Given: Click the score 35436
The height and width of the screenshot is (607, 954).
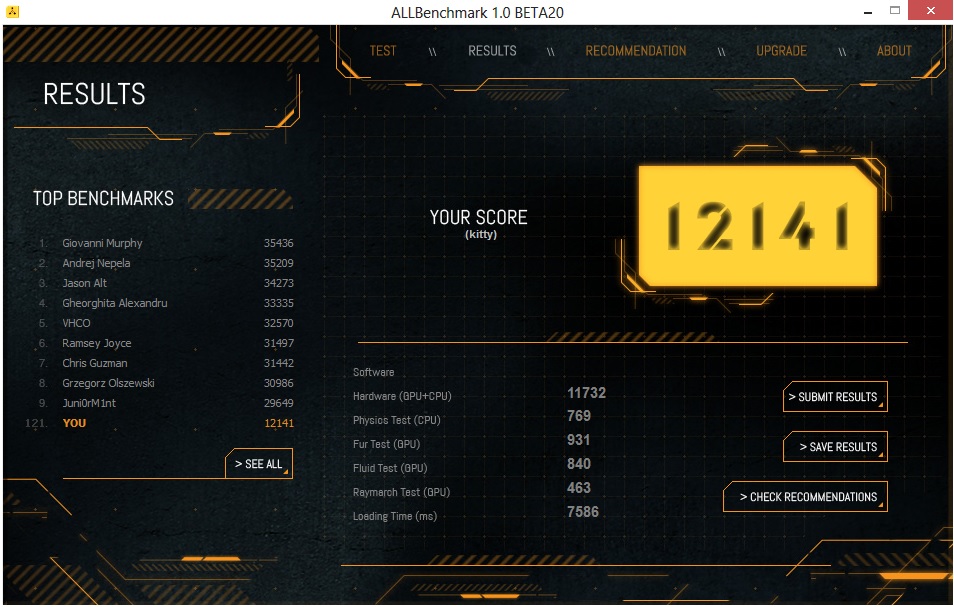Looking at the screenshot, I should tap(279, 243).
